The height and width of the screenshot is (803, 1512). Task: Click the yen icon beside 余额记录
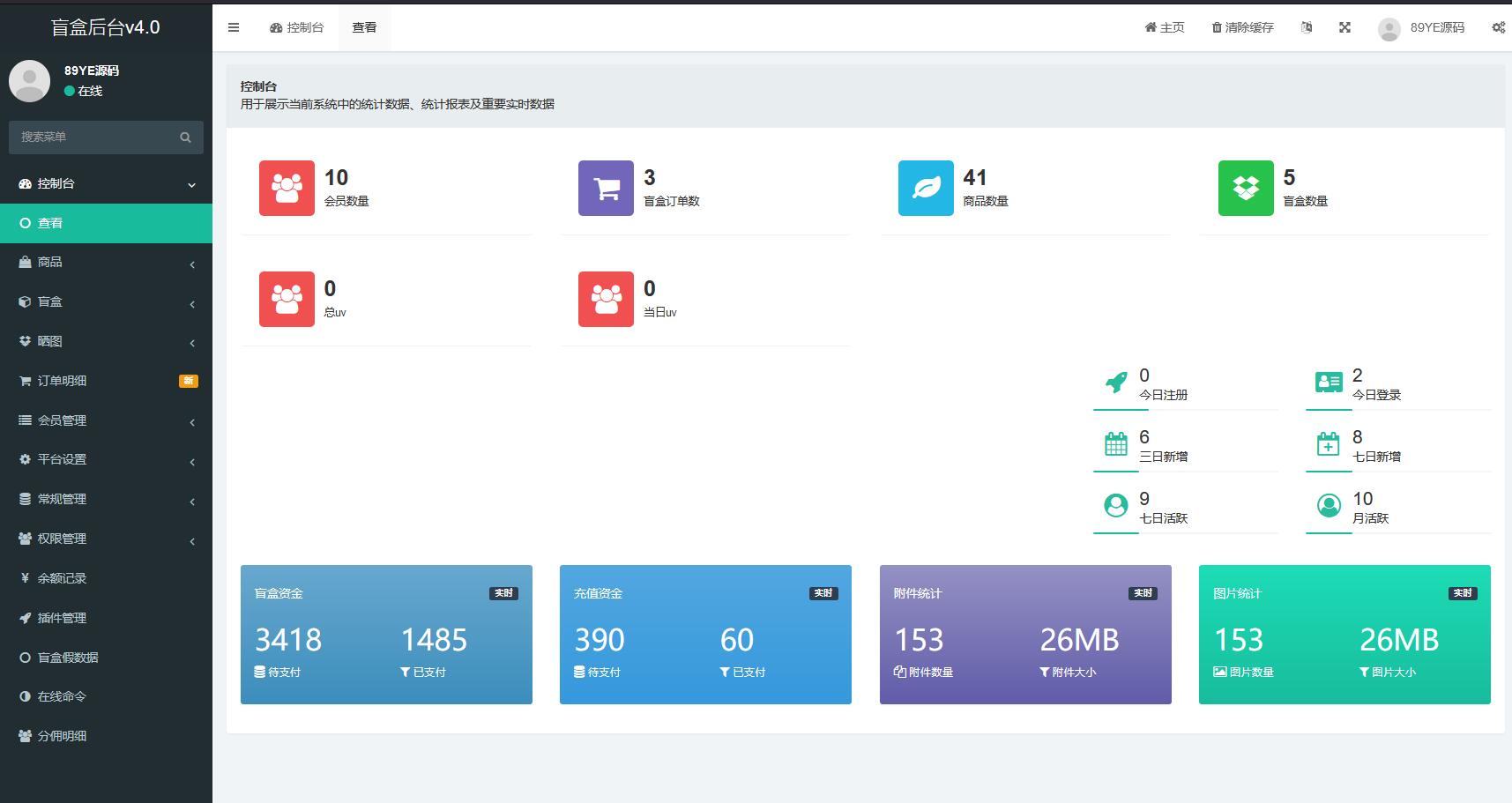25,578
